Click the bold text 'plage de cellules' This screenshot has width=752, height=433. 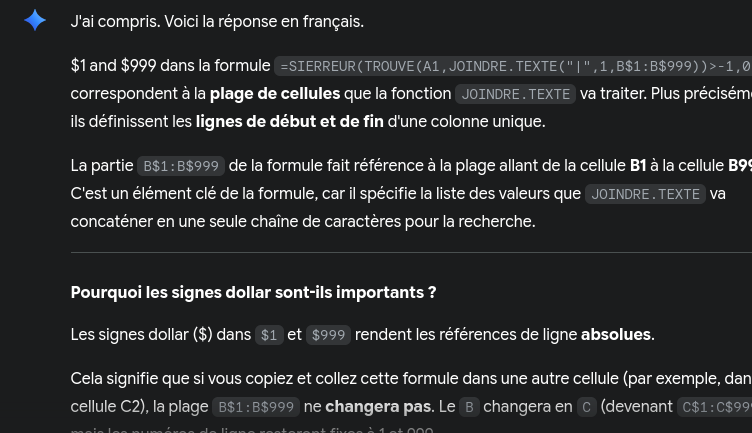point(275,94)
